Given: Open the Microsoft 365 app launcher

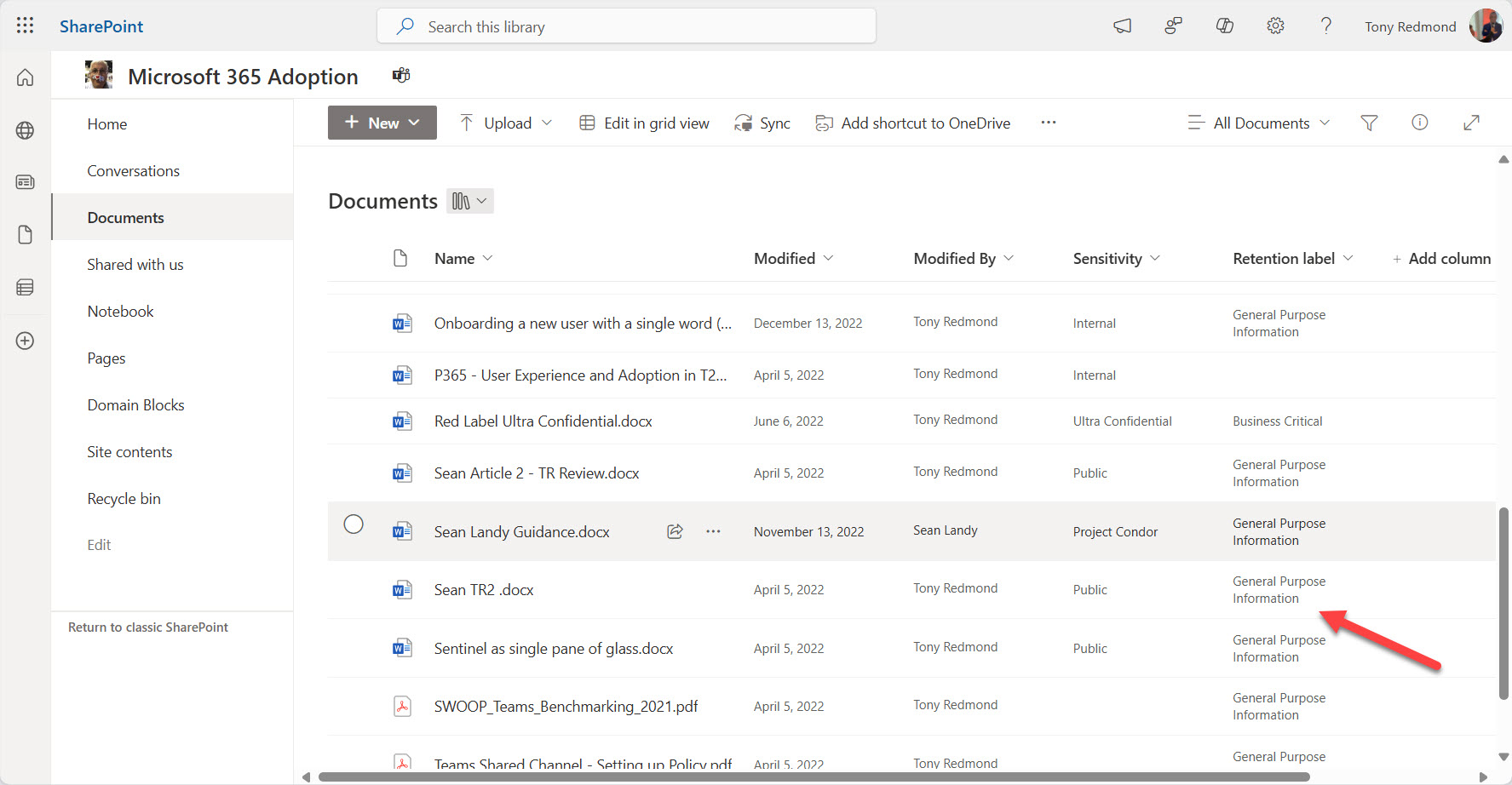Looking at the screenshot, I should point(25,26).
